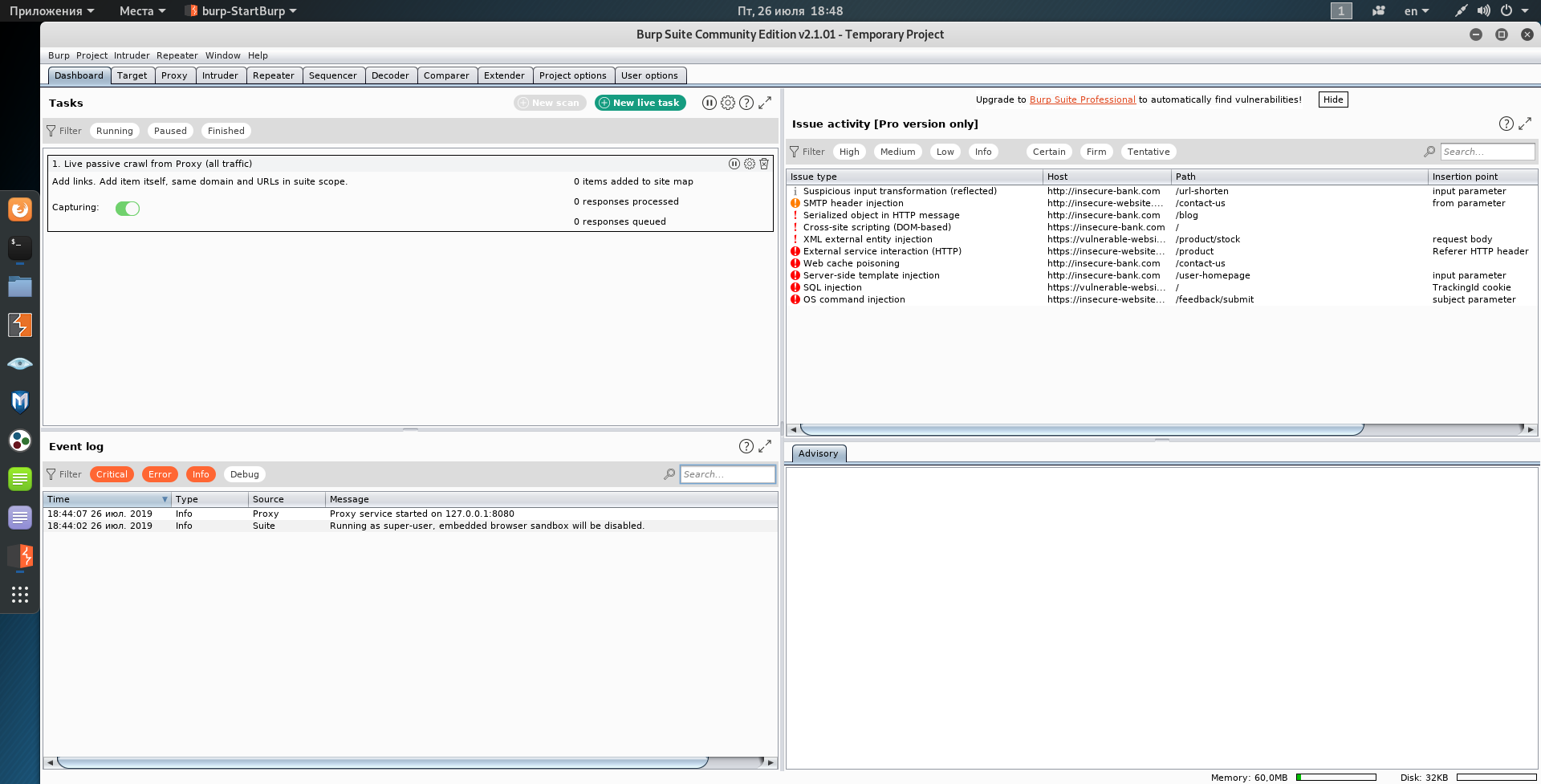Open help for Issue activity panel
1541x784 pixels.
pos(1506,124)
